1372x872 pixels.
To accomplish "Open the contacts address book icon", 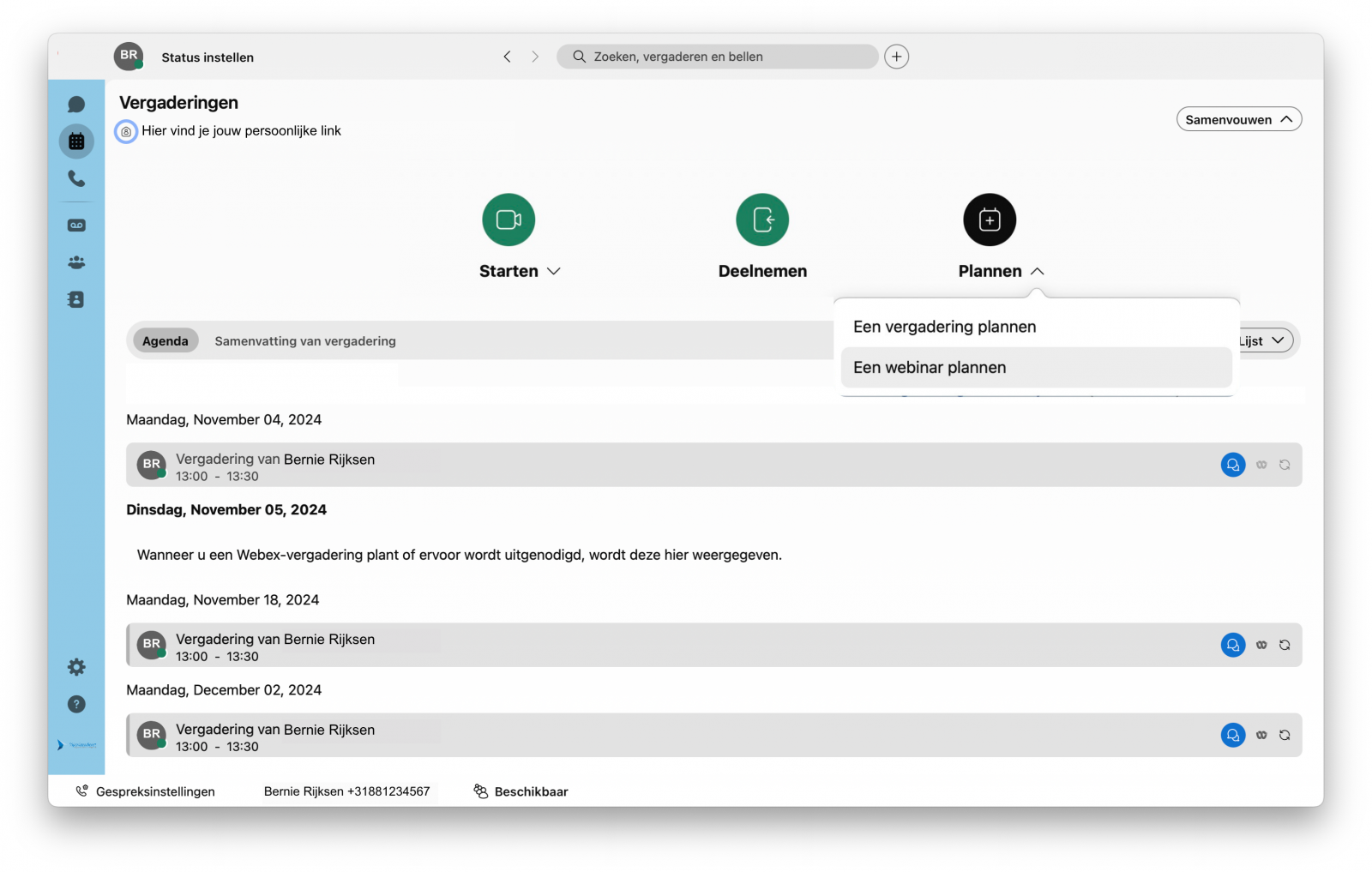I will coord(76,299).
